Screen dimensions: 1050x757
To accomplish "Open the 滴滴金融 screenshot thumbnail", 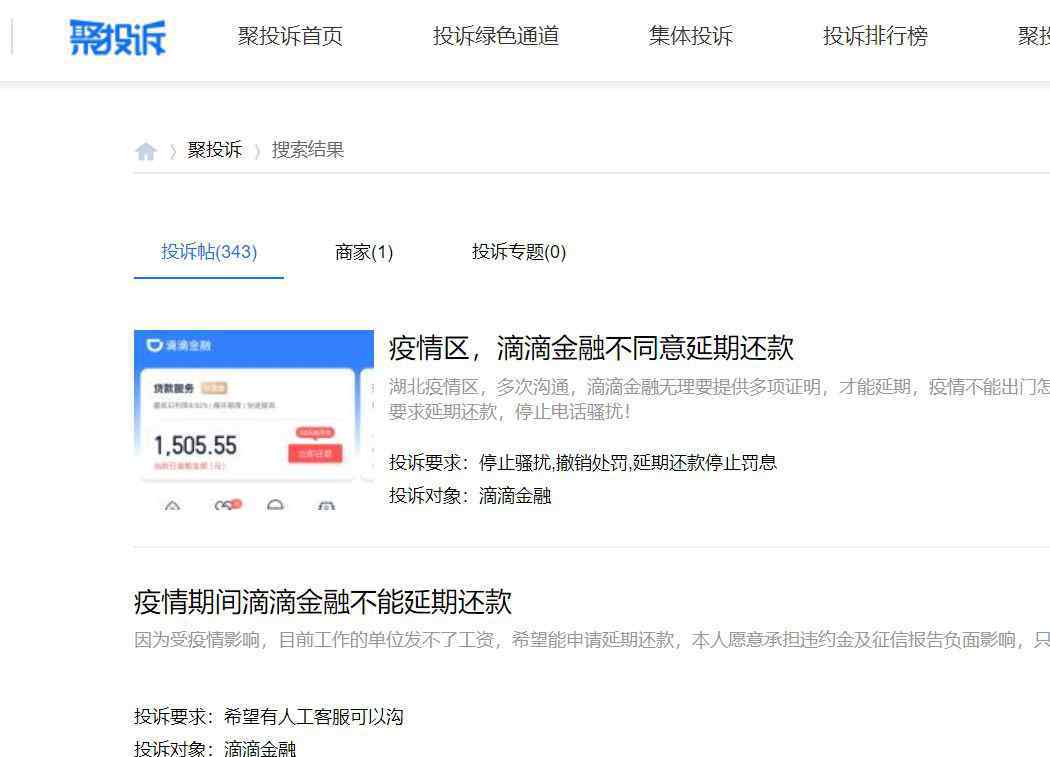I will (x=254, y=419).
